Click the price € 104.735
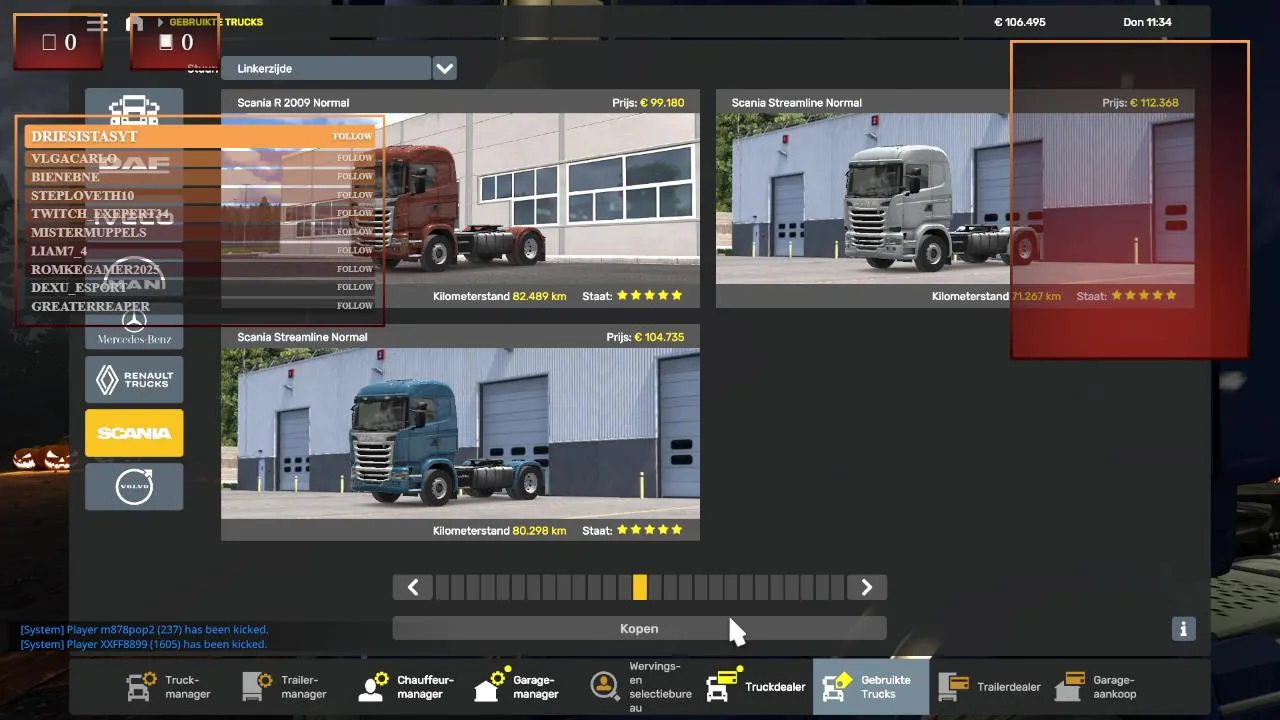This screenshot has width=1280, height=720. pos(659,337)
